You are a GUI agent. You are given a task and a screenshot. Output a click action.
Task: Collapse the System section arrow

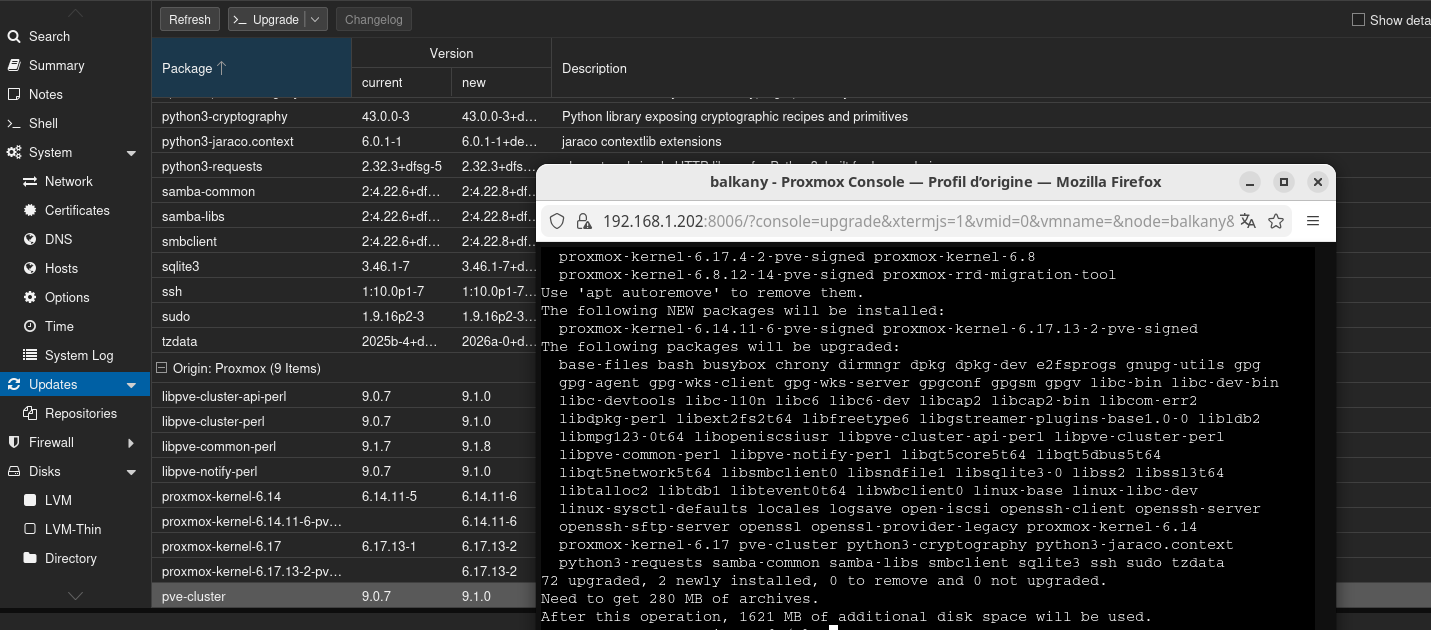(131, 153)
